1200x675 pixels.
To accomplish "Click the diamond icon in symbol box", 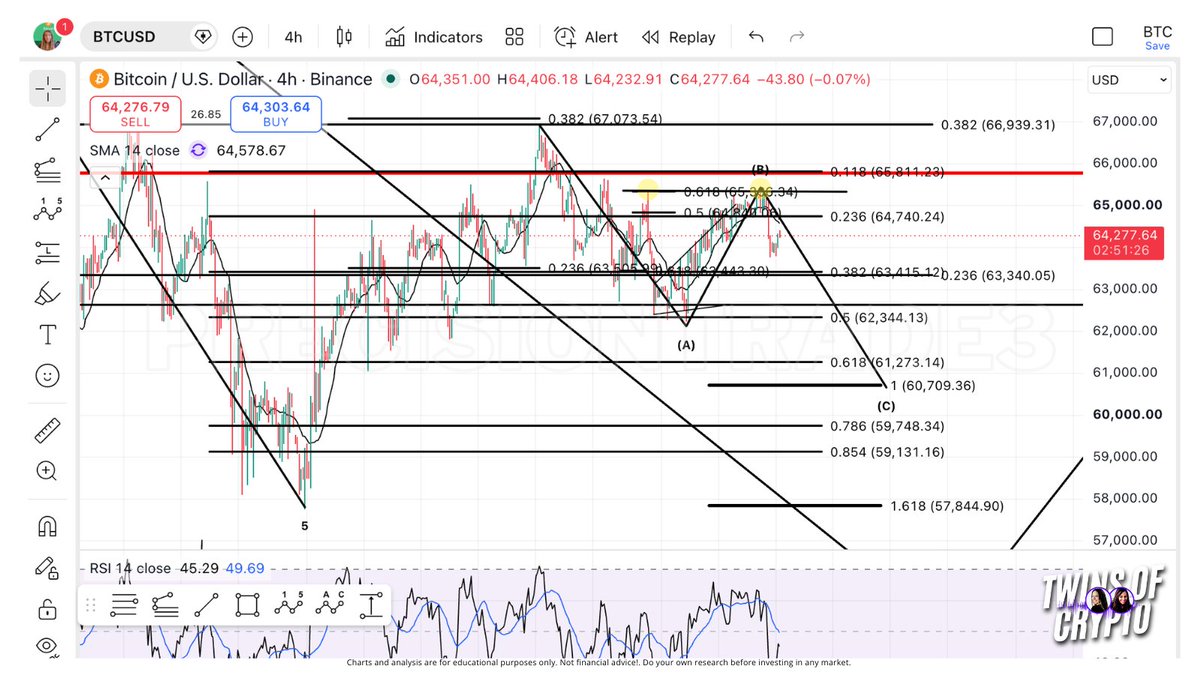I will point(203,37).
